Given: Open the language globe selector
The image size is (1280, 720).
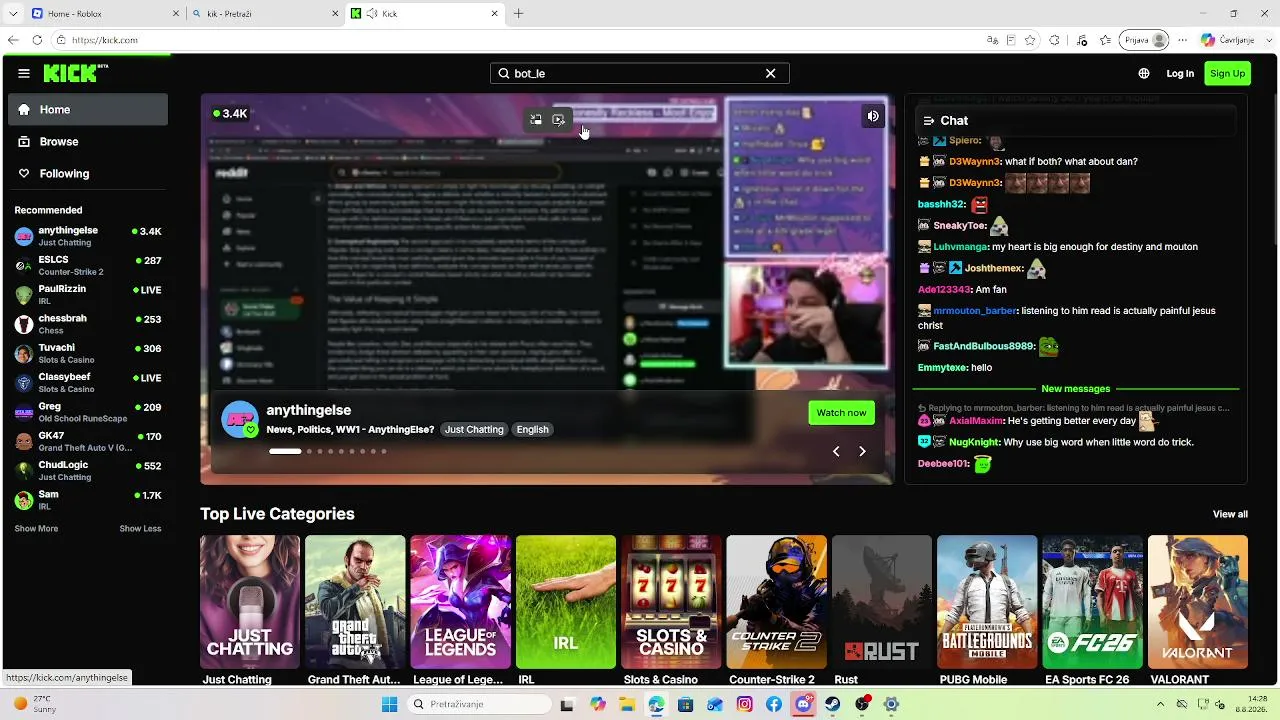Looking at the screenshot, I should 1144,73.
